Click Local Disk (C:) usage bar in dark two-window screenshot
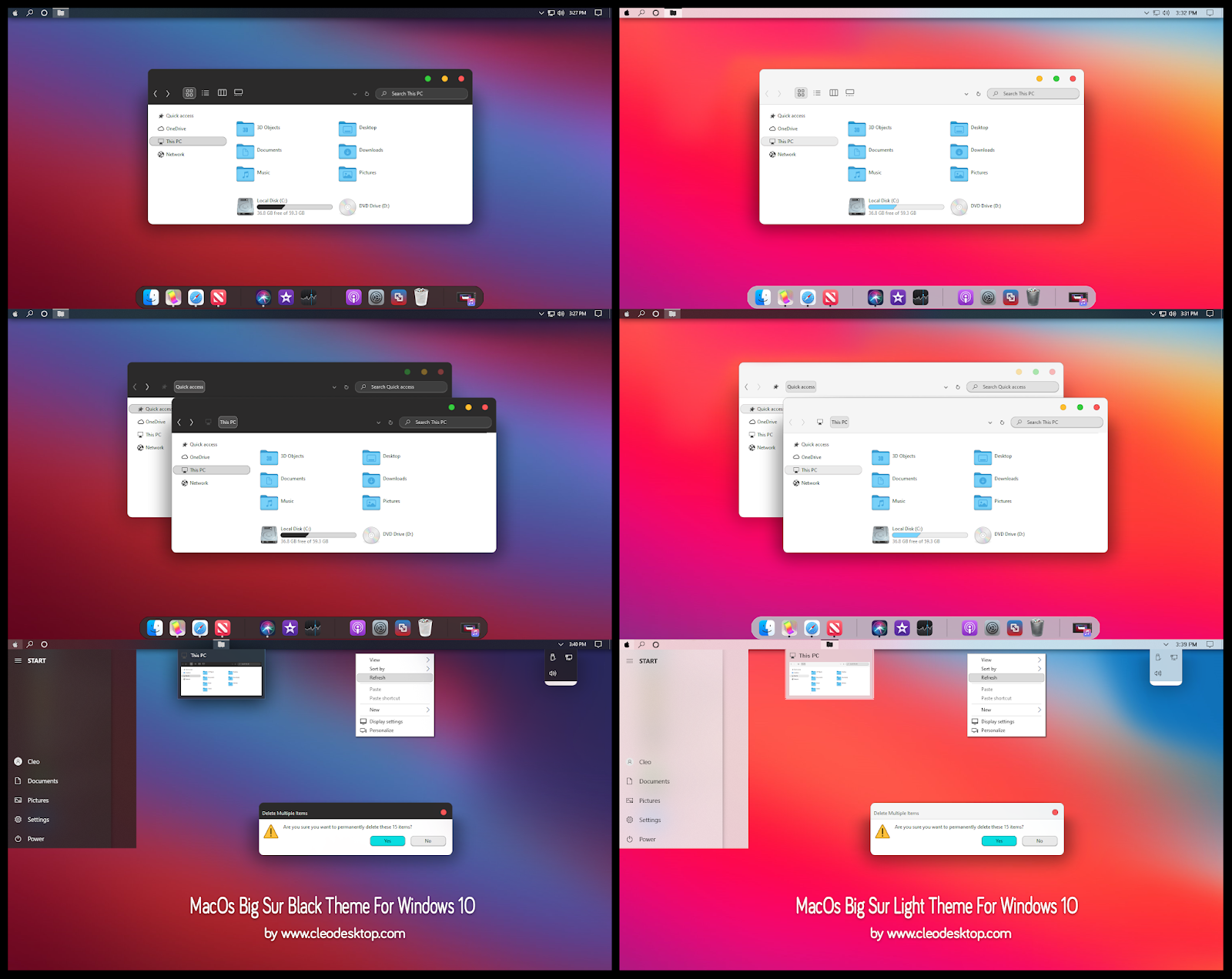 (x=318, y=536)
